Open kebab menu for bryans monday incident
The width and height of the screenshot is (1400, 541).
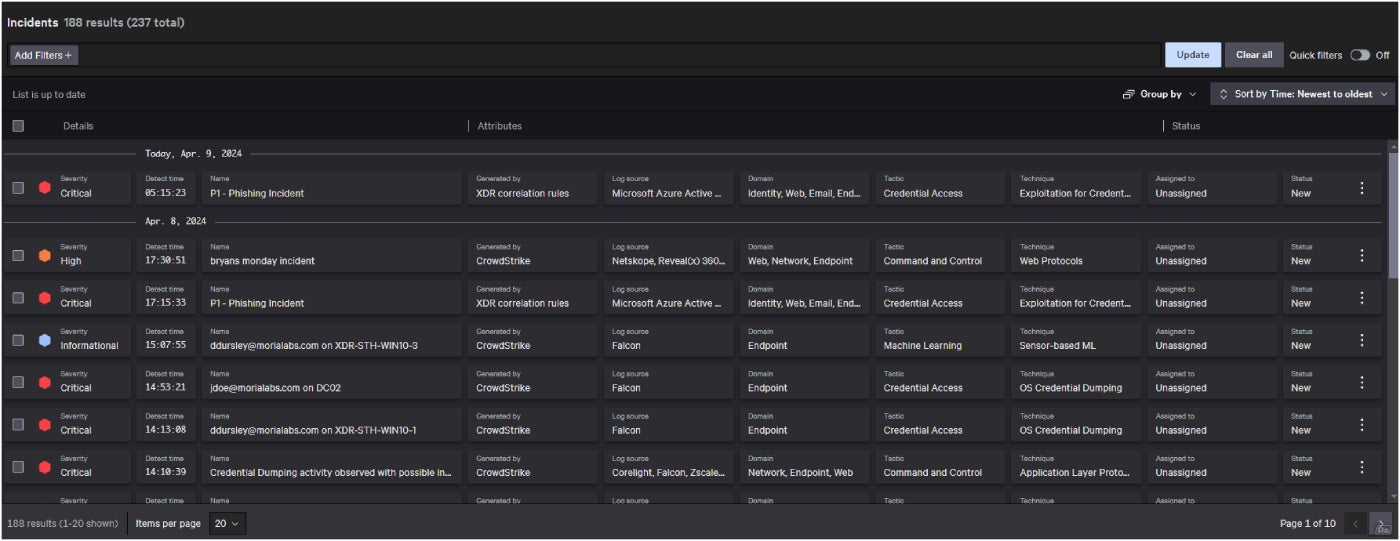pyautogui.click(x=1361, y=255)
